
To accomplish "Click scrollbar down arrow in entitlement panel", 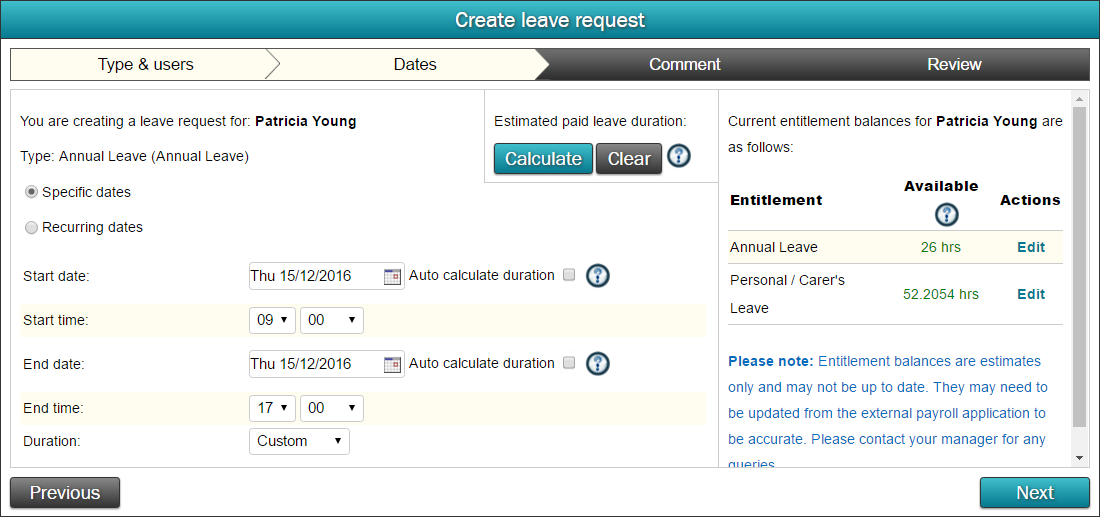I will [x=1079, y=457].
